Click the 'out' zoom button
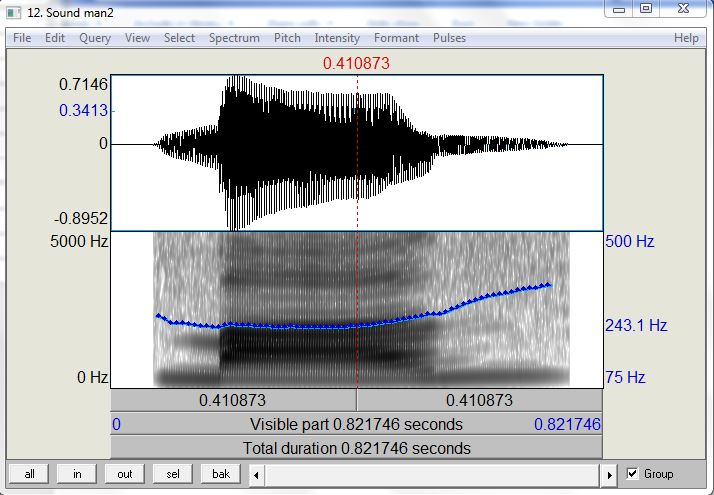The image size is (714, 495). pyautogui.click(x=125, y=474)
